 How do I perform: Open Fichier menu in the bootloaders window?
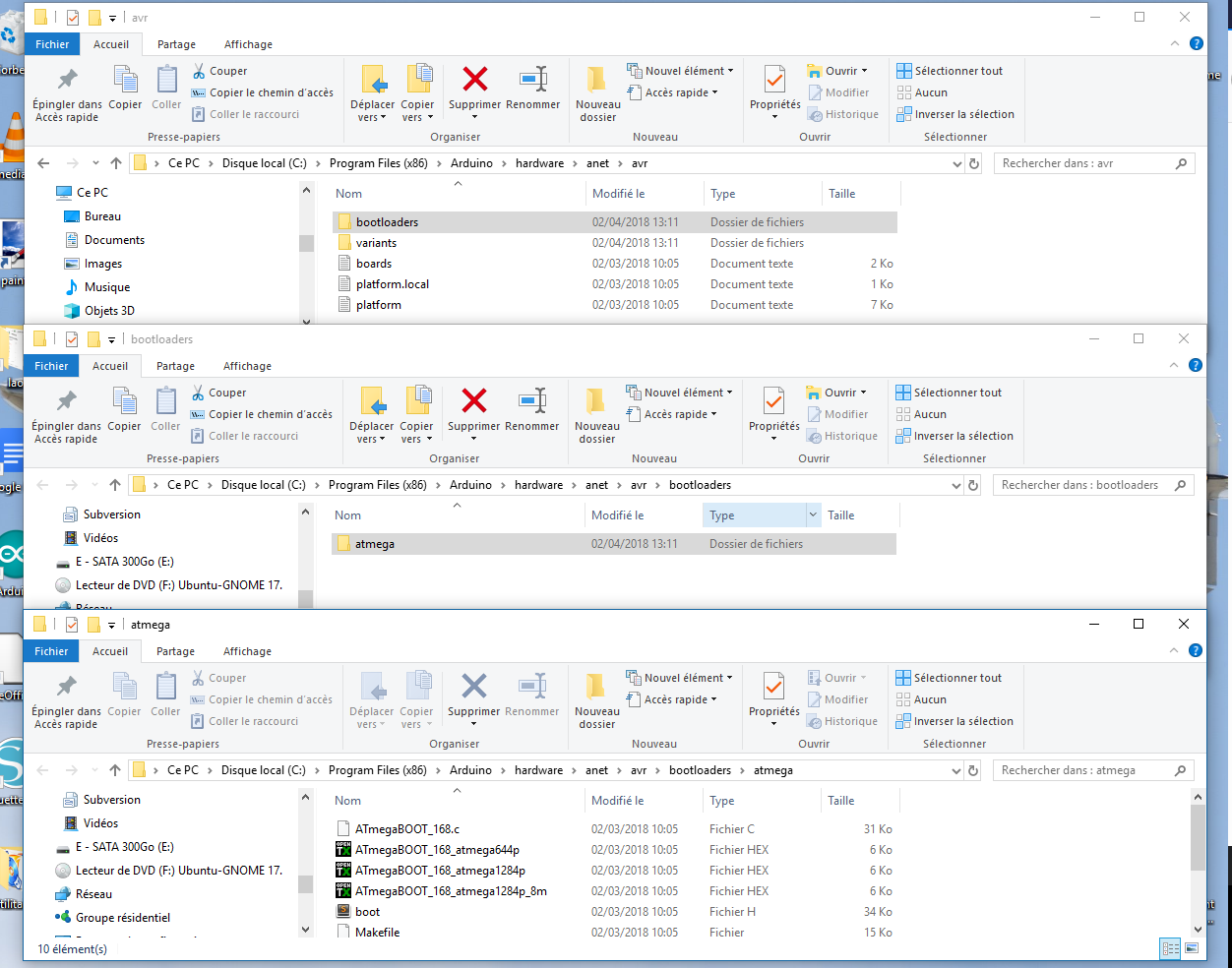(x=51, y=366)
